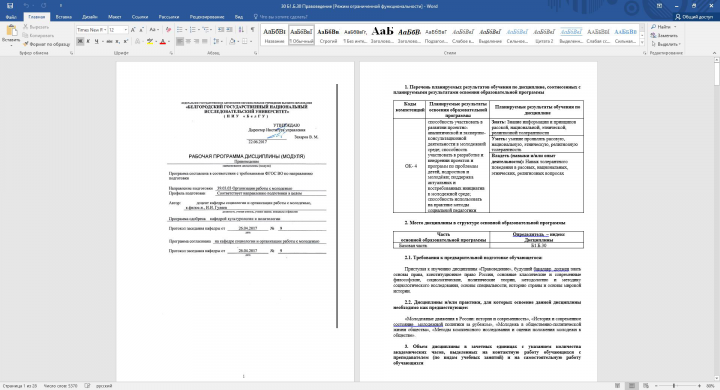Toggle Underline (Ч) formatting
The height and width of the screenshot is (390, 720).
[96, 41]
